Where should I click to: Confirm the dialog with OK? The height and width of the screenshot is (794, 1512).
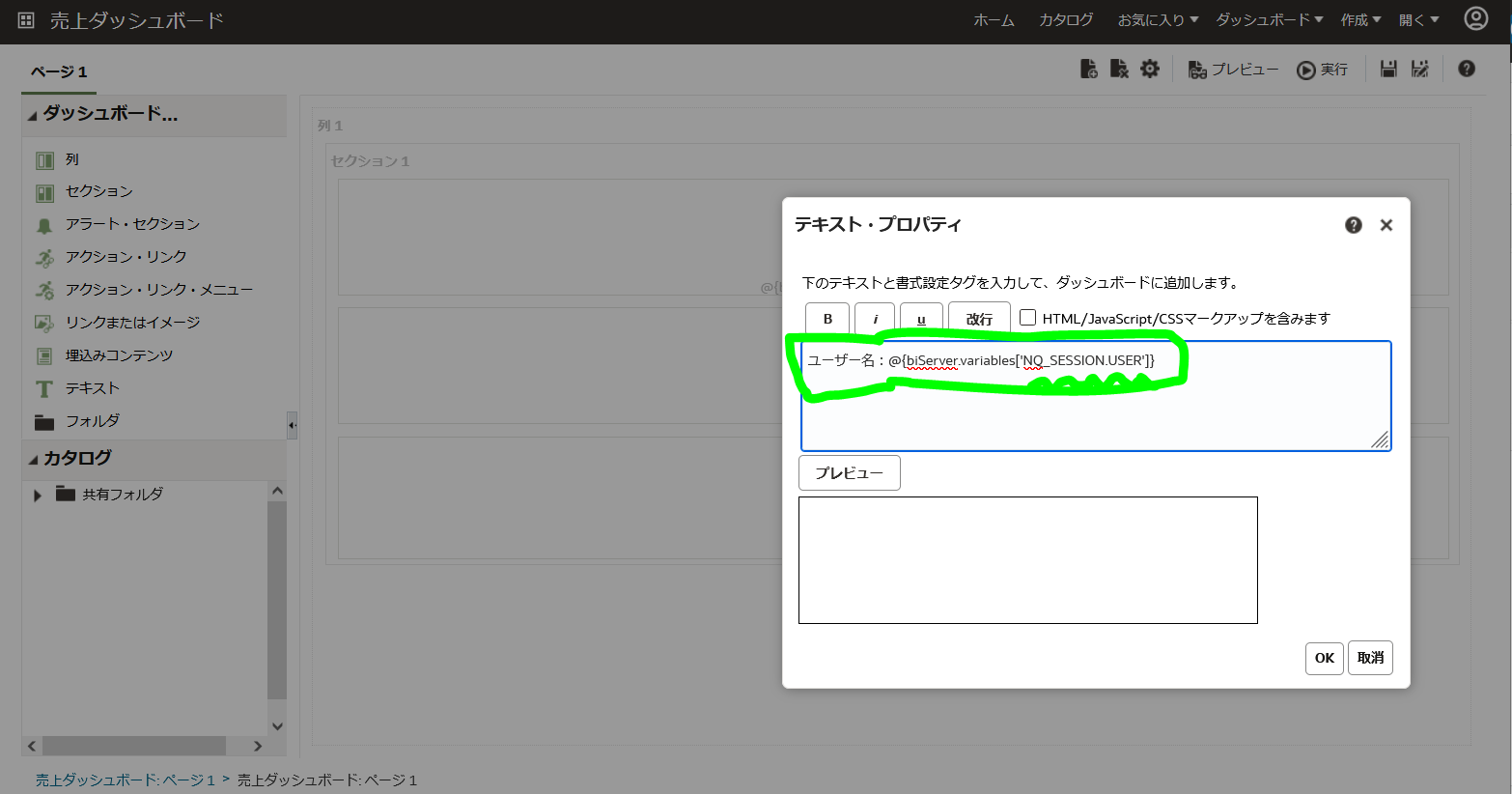click(1325, 658)
